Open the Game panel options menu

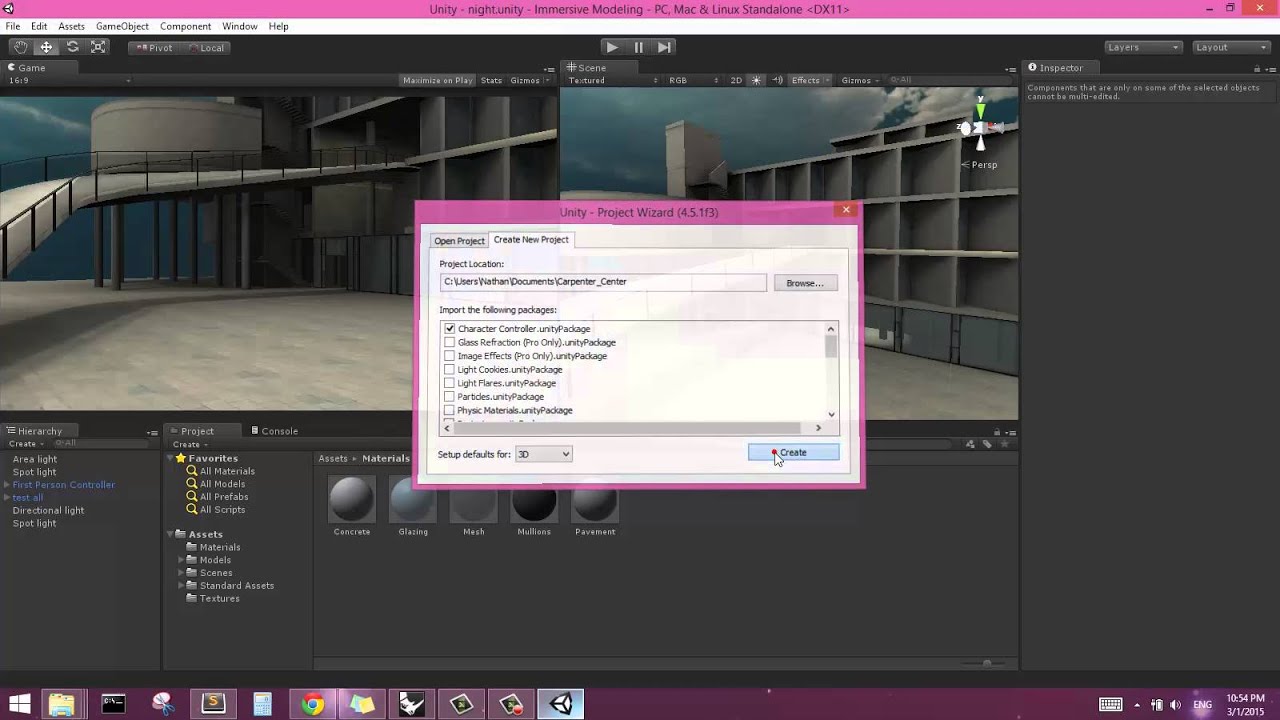click(551, 68)
